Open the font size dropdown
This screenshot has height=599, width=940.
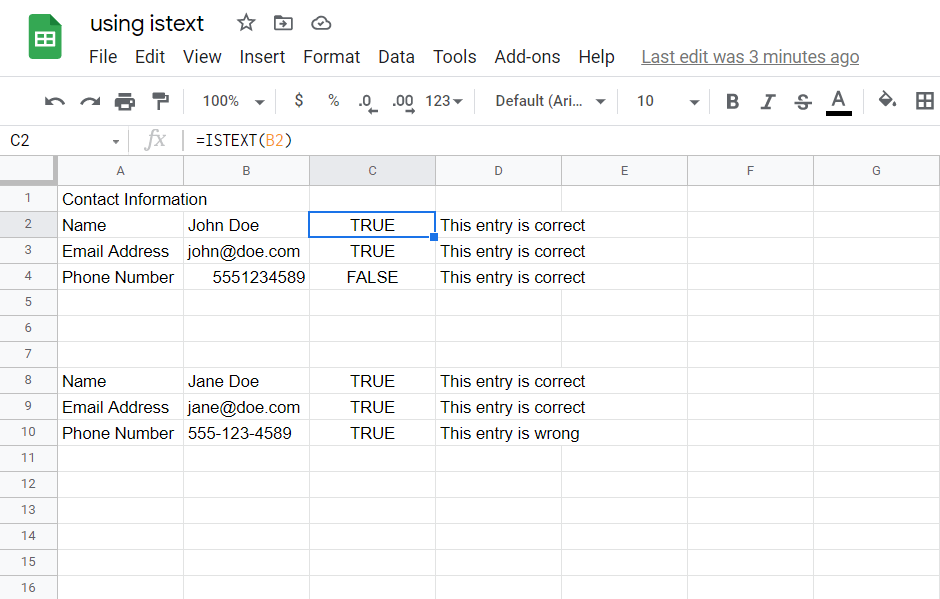point(667,101)
